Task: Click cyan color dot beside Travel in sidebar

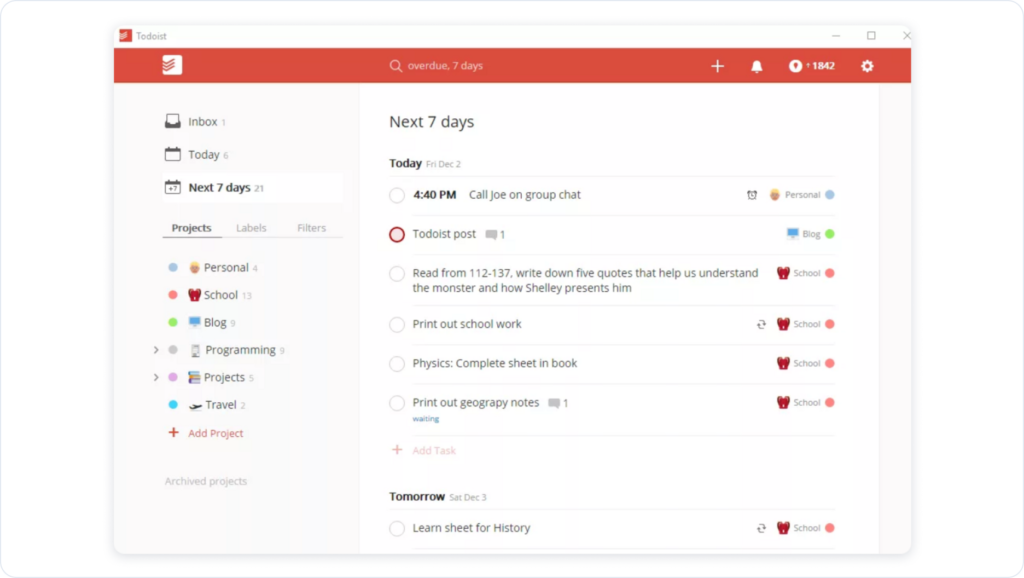Action: pyautogui.click(x=173, y=405)
